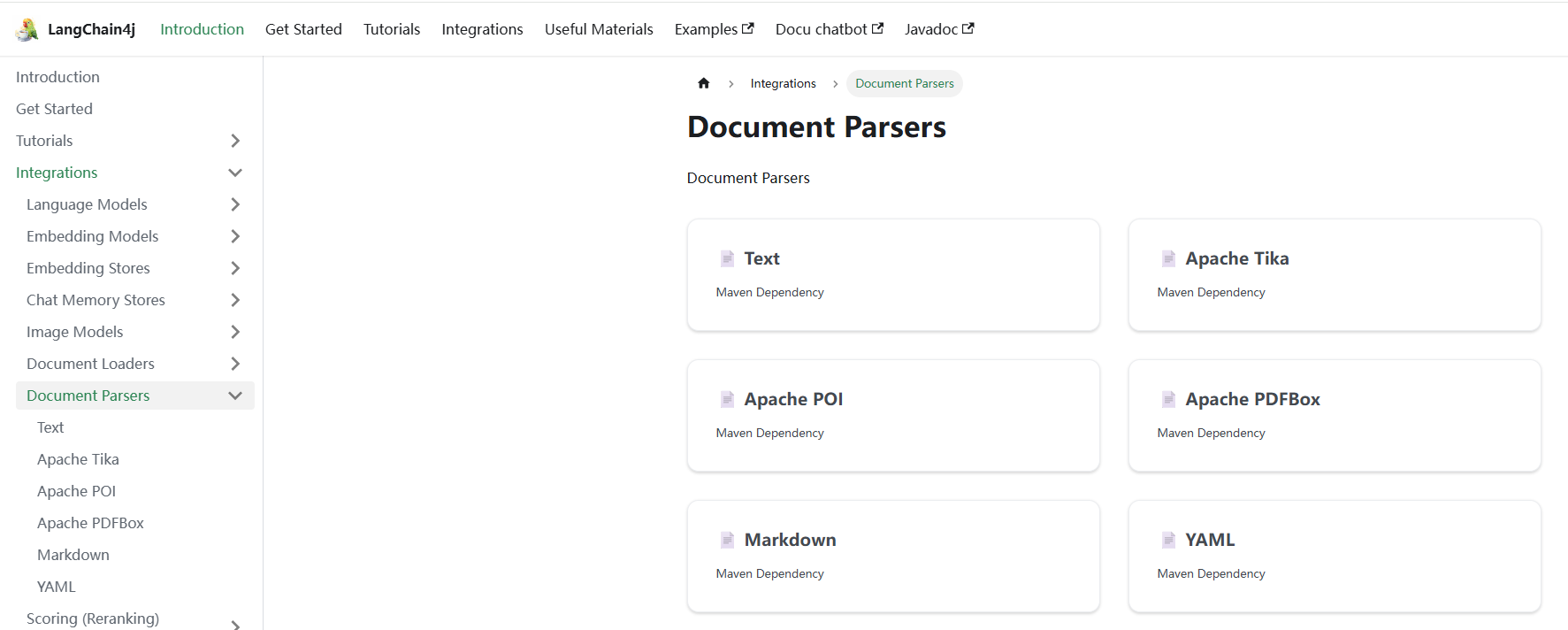Open the Apache POI card heading
The image size is (1568, 630).
(793, 399)
